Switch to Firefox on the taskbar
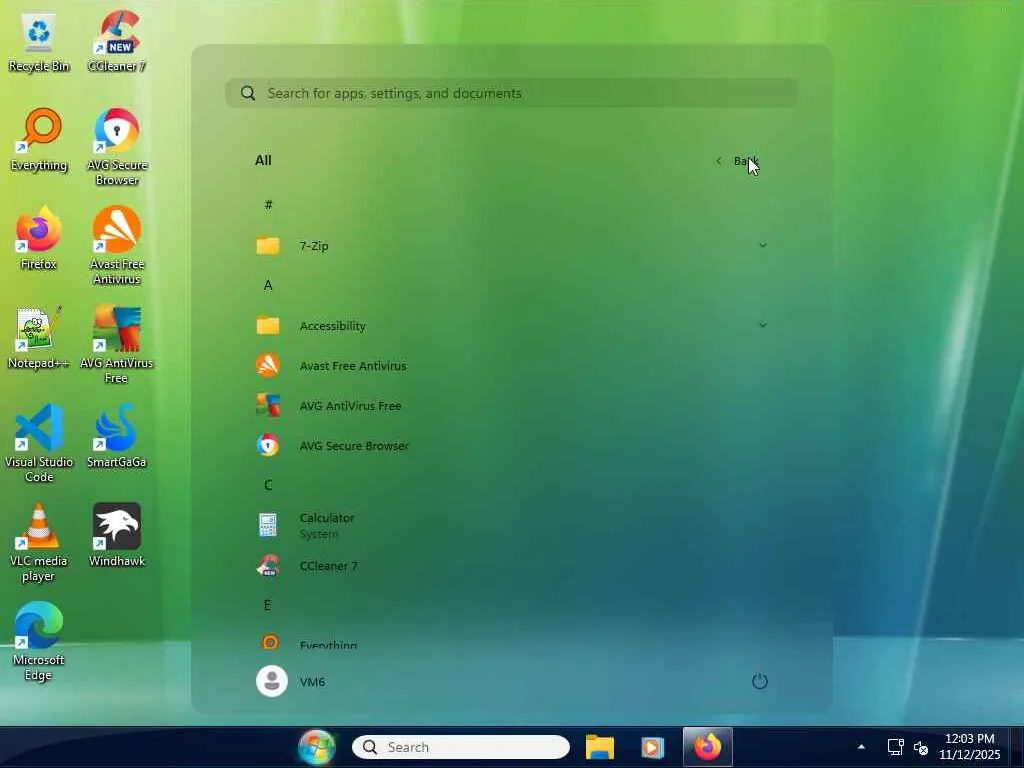The image size is (1024, 768). (707, 746)
